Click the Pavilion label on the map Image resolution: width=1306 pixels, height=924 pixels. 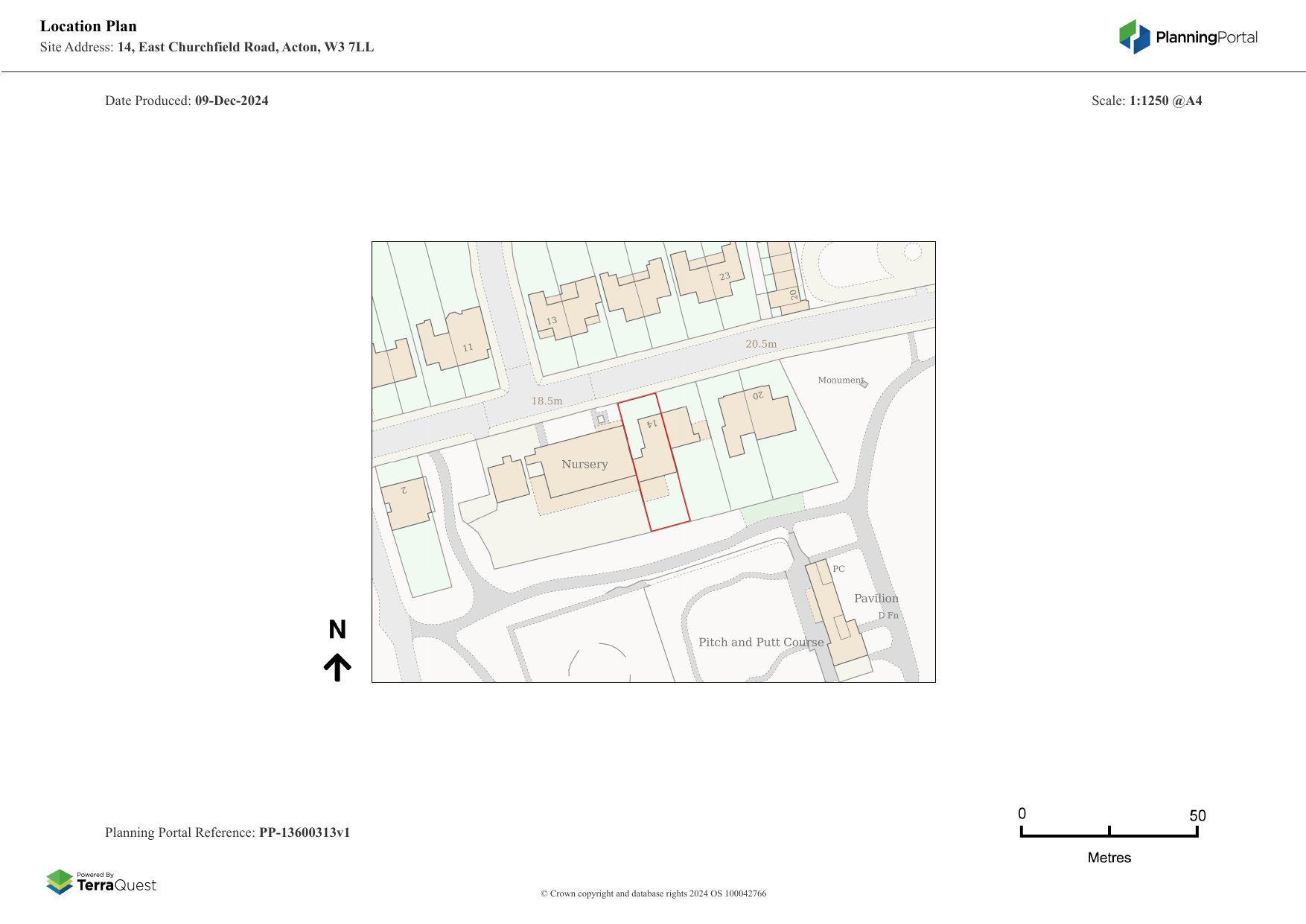pyautogui.click(x=876, y=599)
